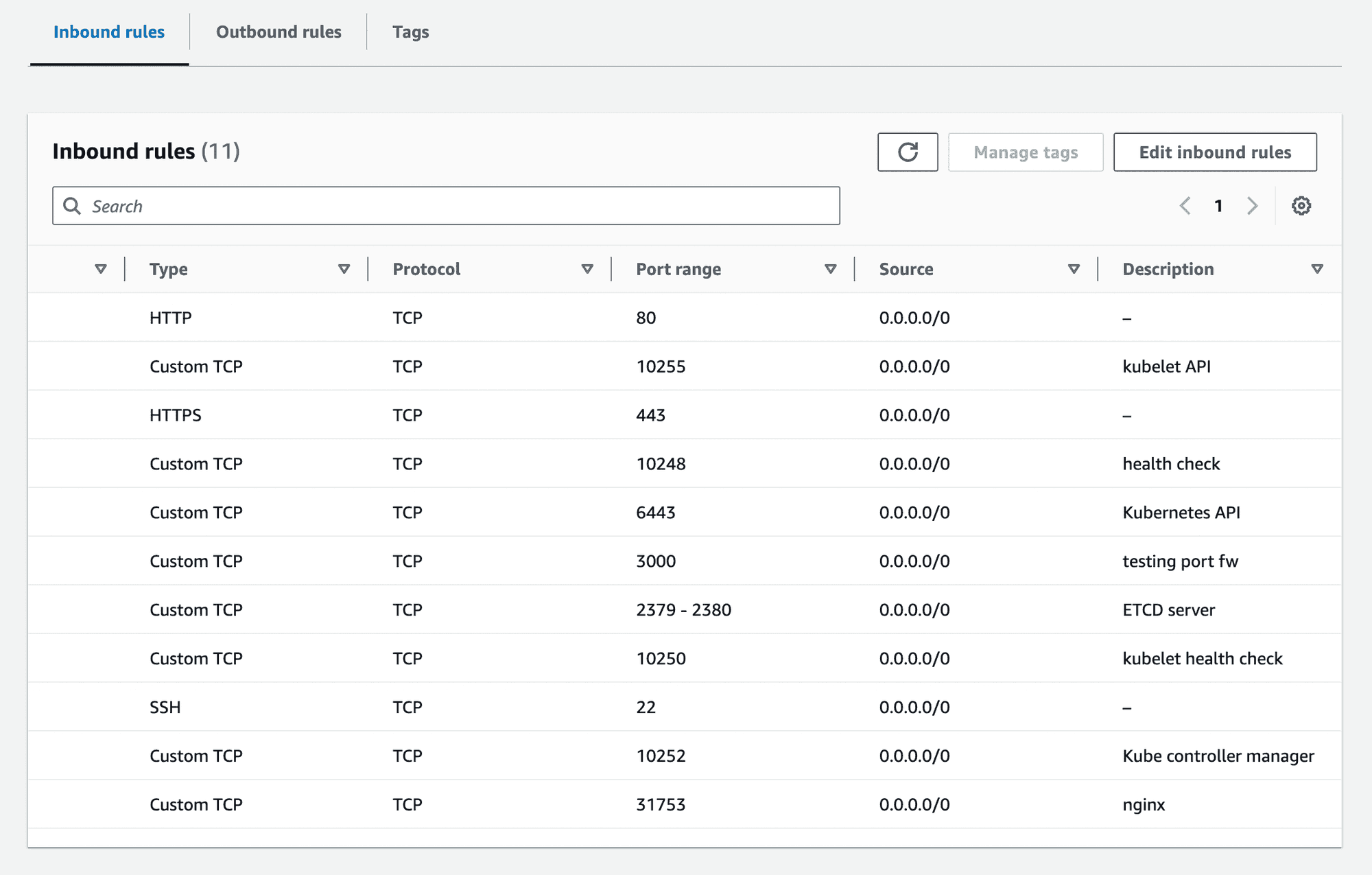Click port 10250 cell
Image resolution: width=1372 pixels, height=875 pixels.
[x=661, y=659]
